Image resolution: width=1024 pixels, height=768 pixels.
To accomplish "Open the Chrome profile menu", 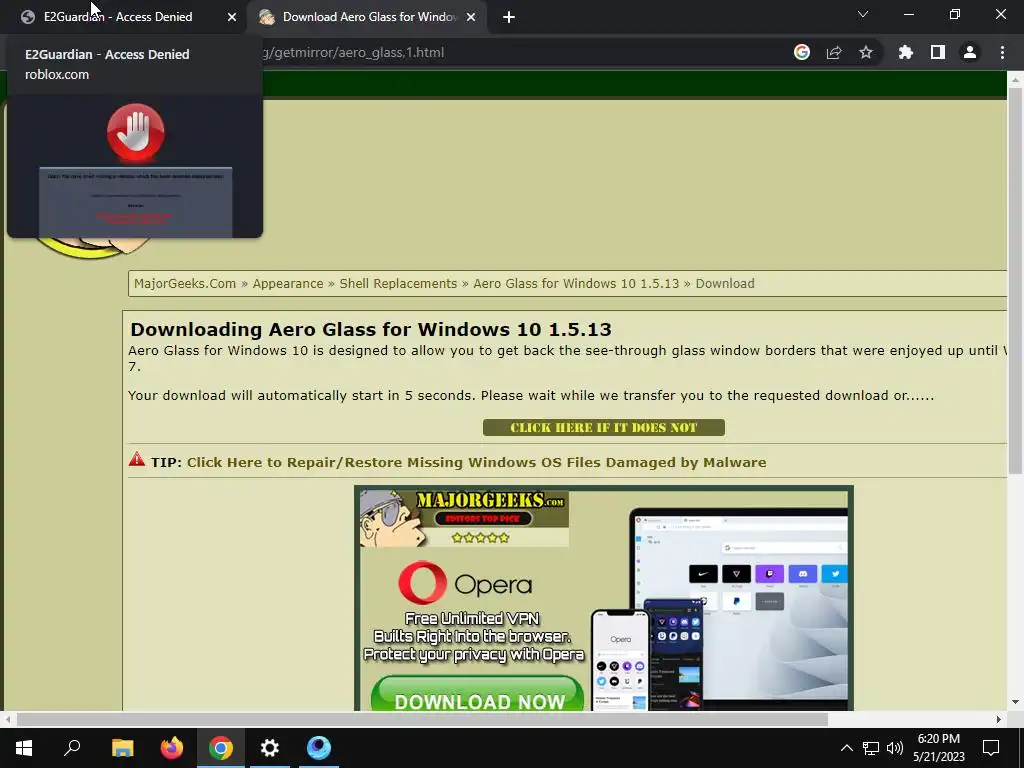I will [x=970, y=52].
